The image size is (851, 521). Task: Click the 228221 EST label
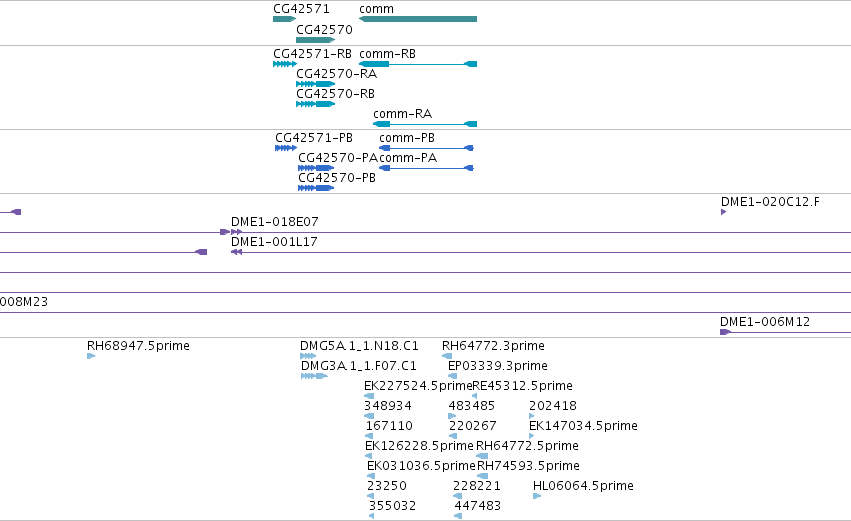point(477,486)
